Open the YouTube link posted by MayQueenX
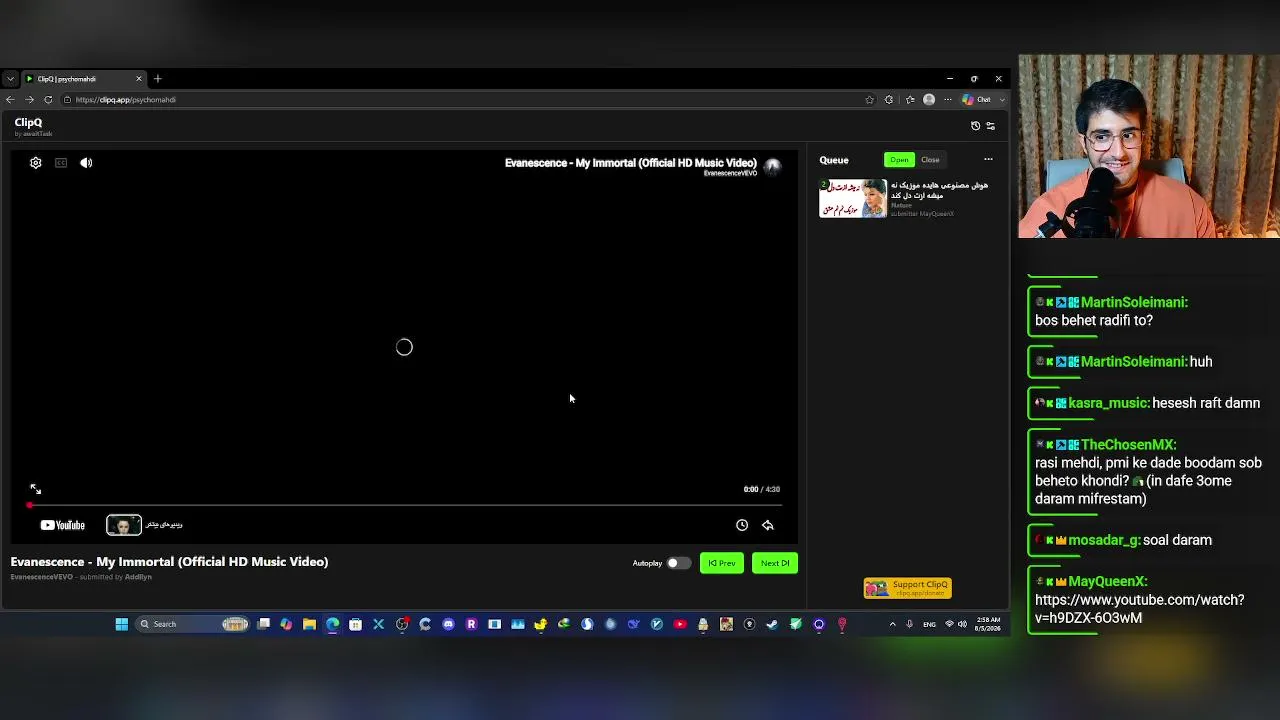Image resolution: width=1280 pixels, height=720 pixels. tap(1140, 609)
